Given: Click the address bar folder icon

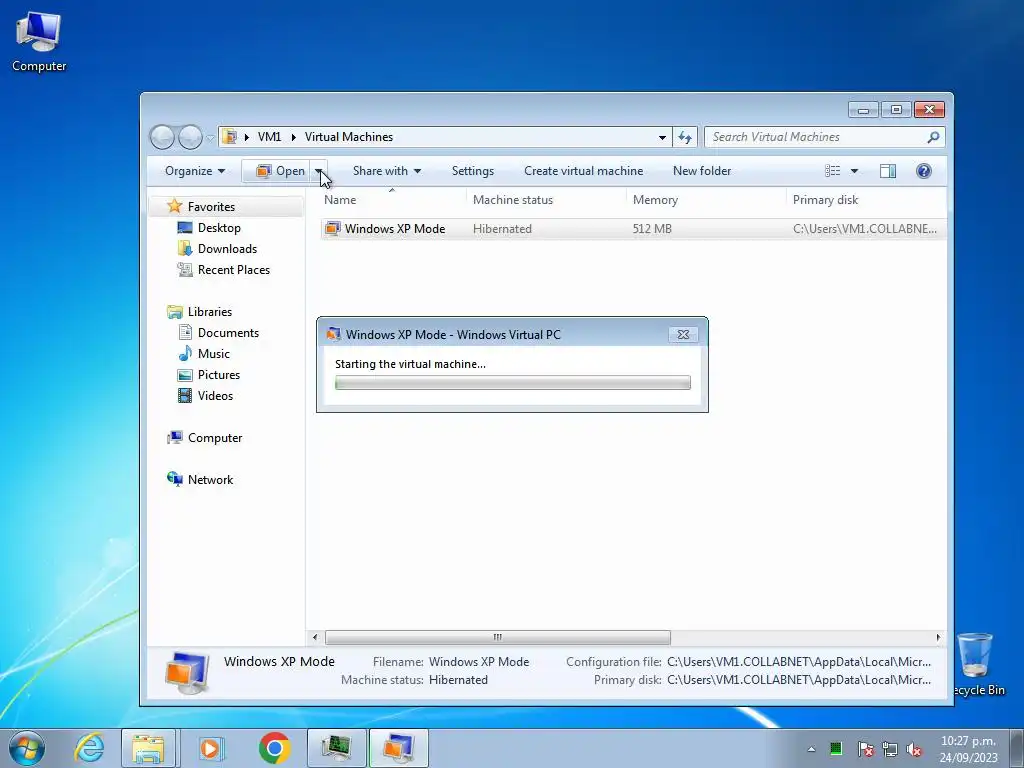Looking at the screenshot, I should pos(229,136).
